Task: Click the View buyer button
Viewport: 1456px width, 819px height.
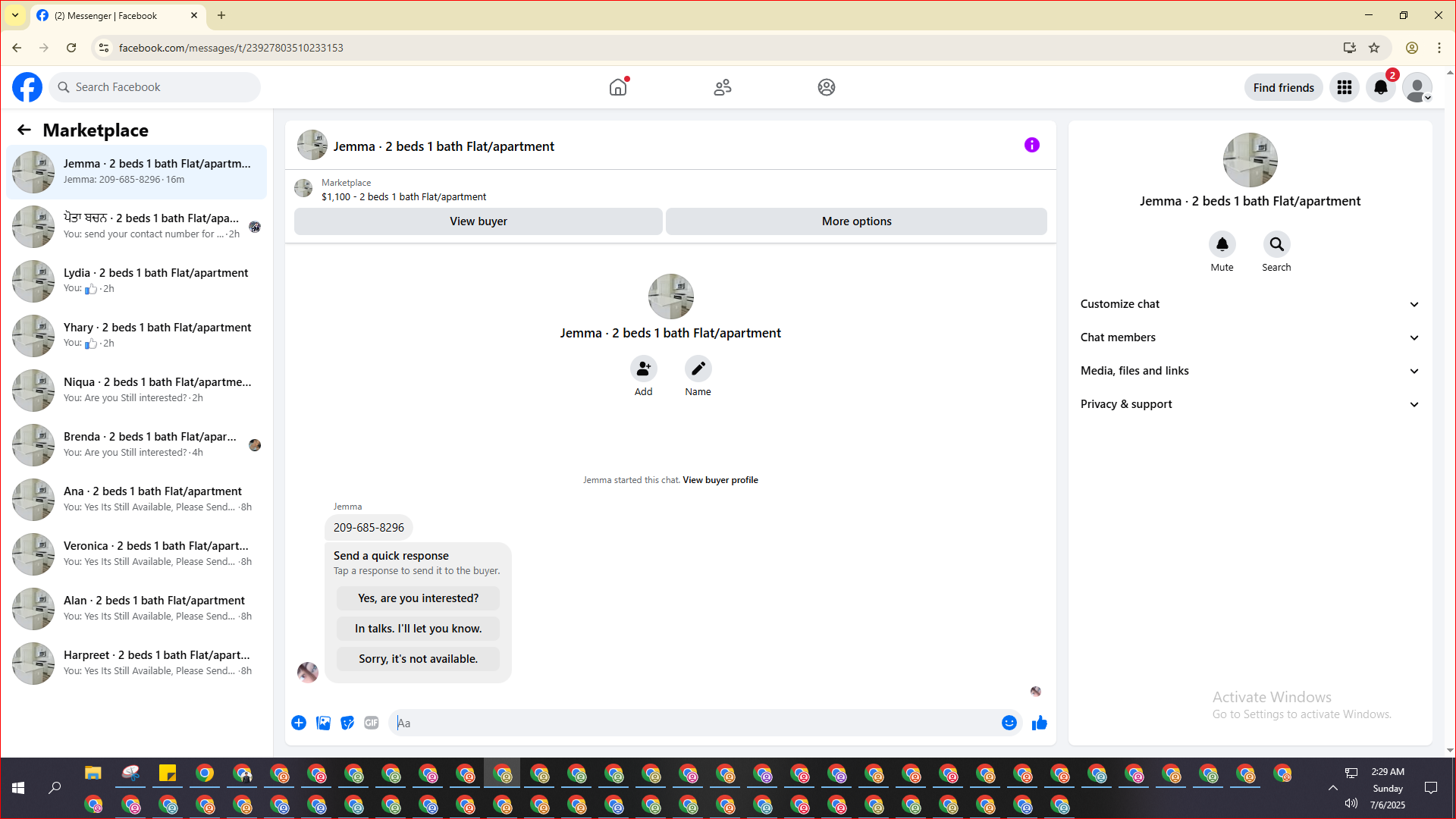Action: coord(478,221)
